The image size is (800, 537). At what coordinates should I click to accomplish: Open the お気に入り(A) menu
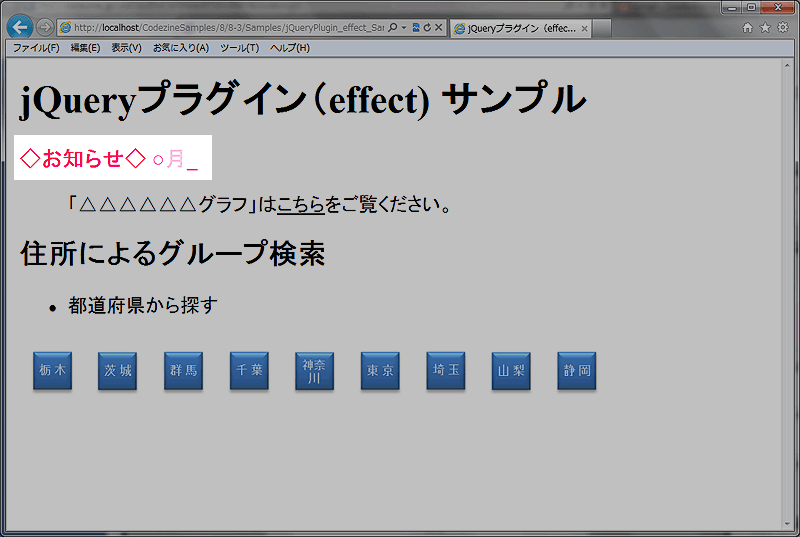181,48
